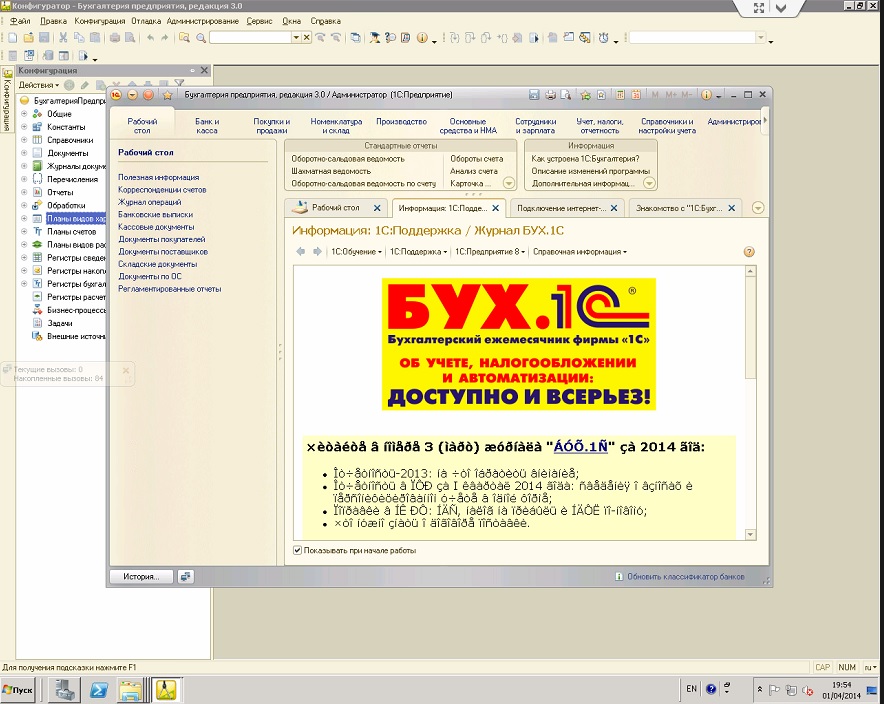Expand the 'Справочники' tree node
Image resolution: width=884 pixels, height=704 pixels.
[24, 140]
